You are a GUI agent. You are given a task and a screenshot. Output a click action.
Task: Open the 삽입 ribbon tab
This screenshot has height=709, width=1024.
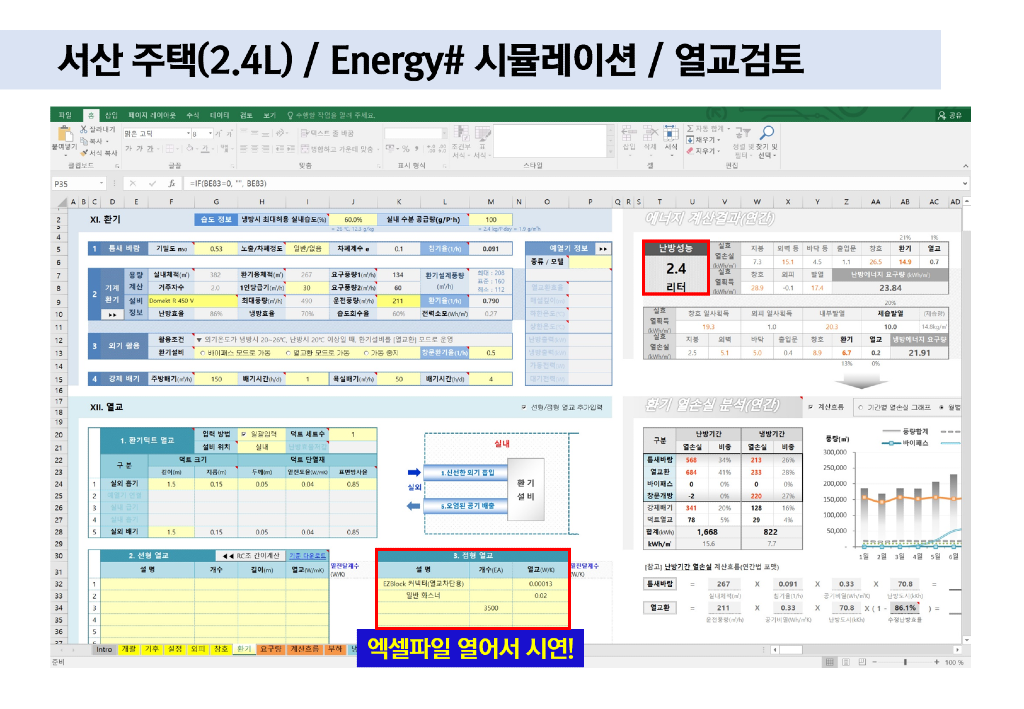point(112,115)
